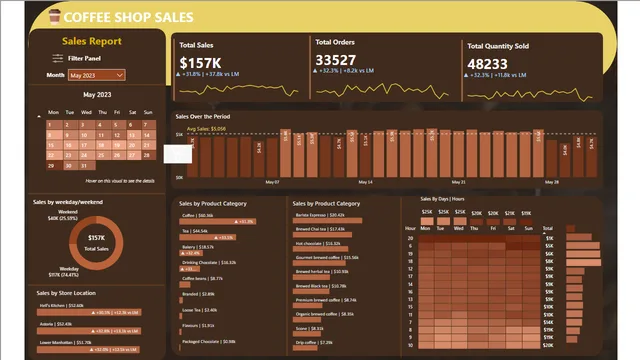
Task: Click the Total Sales $157K value
Action: point(200,63)
